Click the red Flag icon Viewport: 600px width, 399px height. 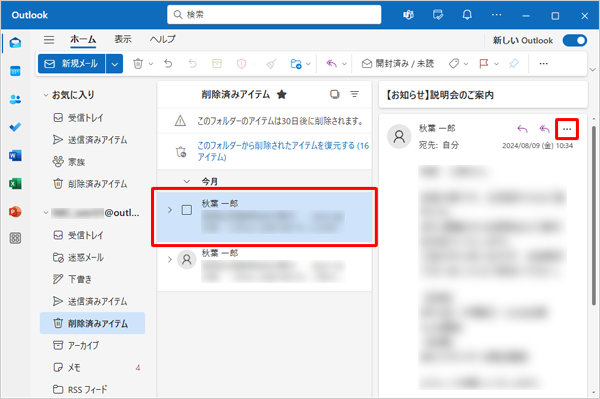click(484, 64)
